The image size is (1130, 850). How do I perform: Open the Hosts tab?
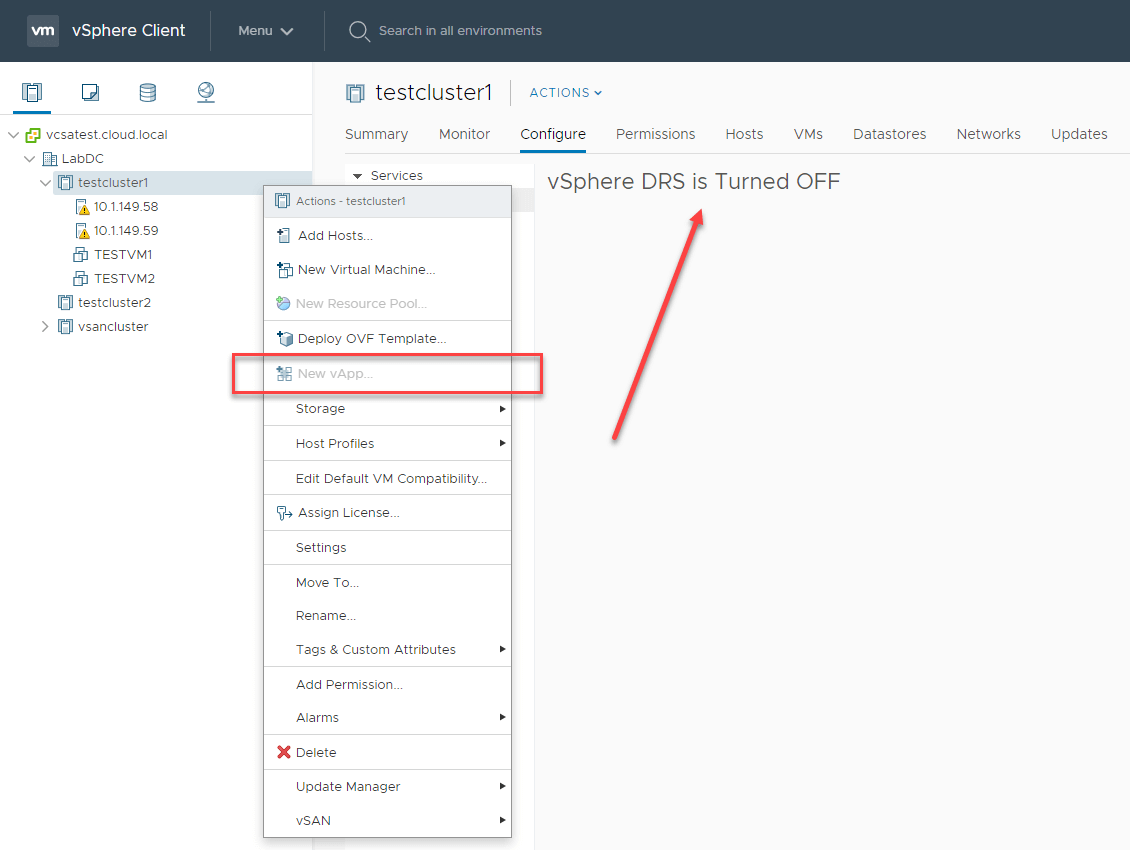[744, 134]
